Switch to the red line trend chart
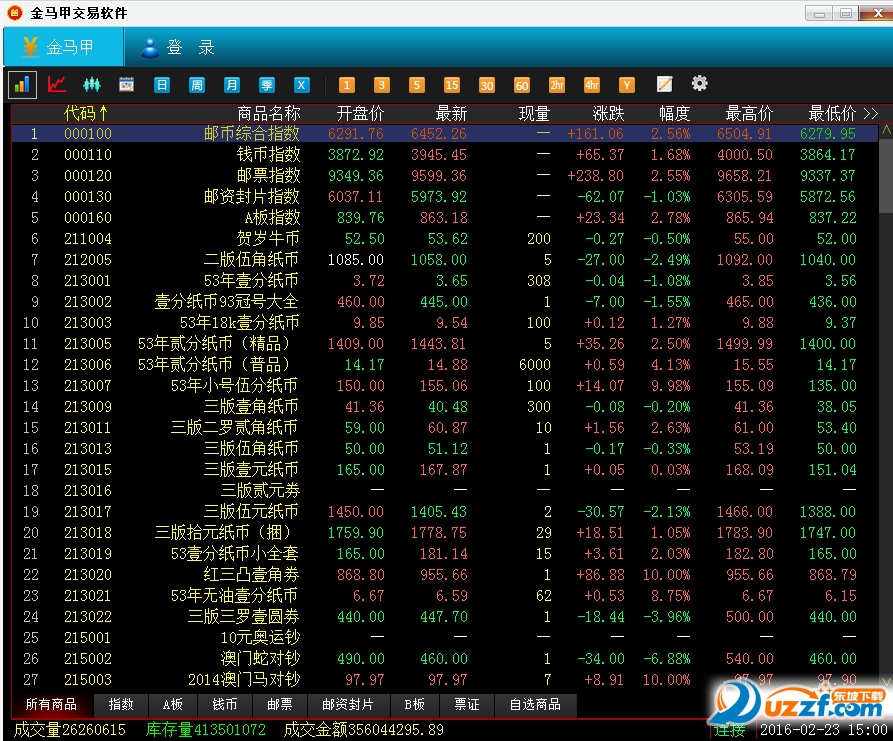The height and width of the screenshot is (741, 893). (57, 84)
